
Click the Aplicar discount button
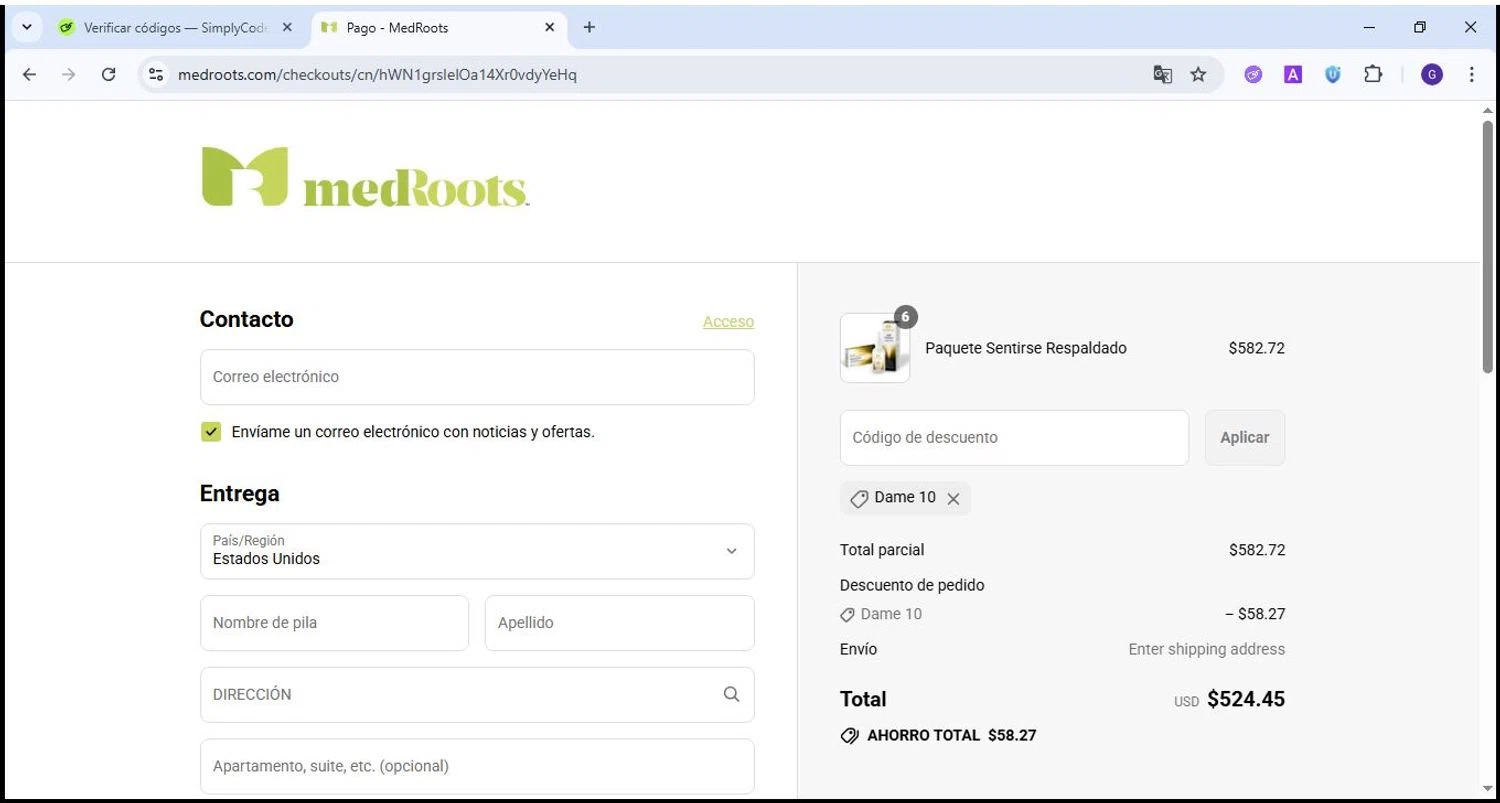(1245, 438)
